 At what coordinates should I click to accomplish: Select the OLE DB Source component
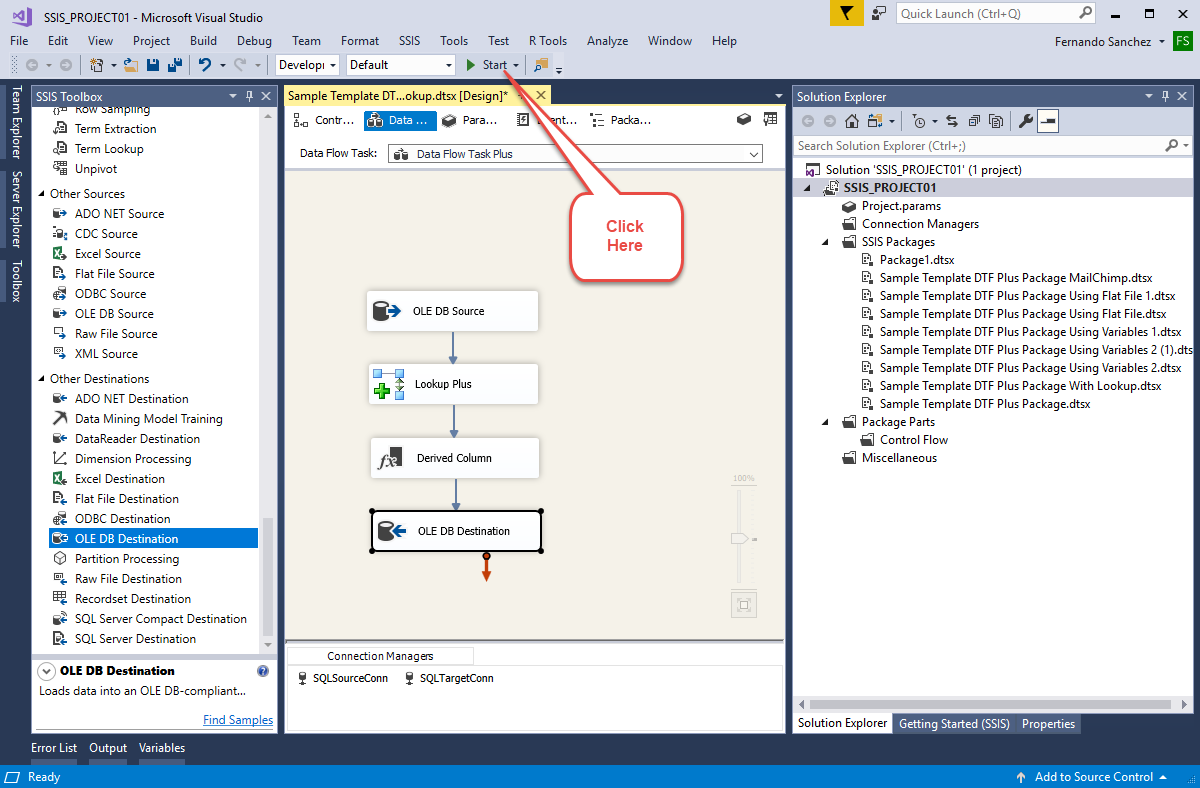453,311
